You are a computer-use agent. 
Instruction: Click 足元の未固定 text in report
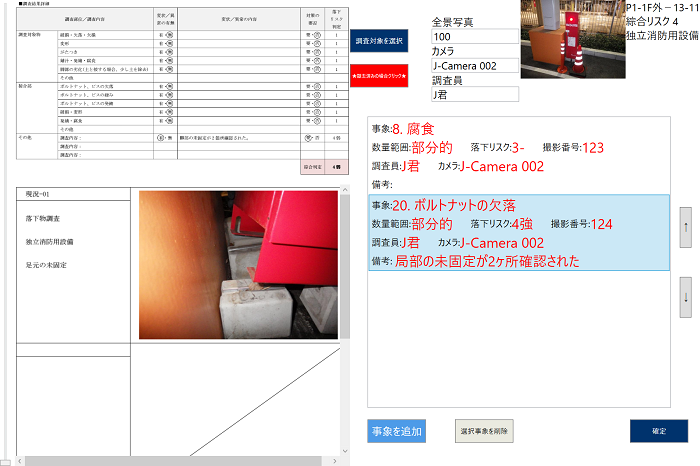46,265
